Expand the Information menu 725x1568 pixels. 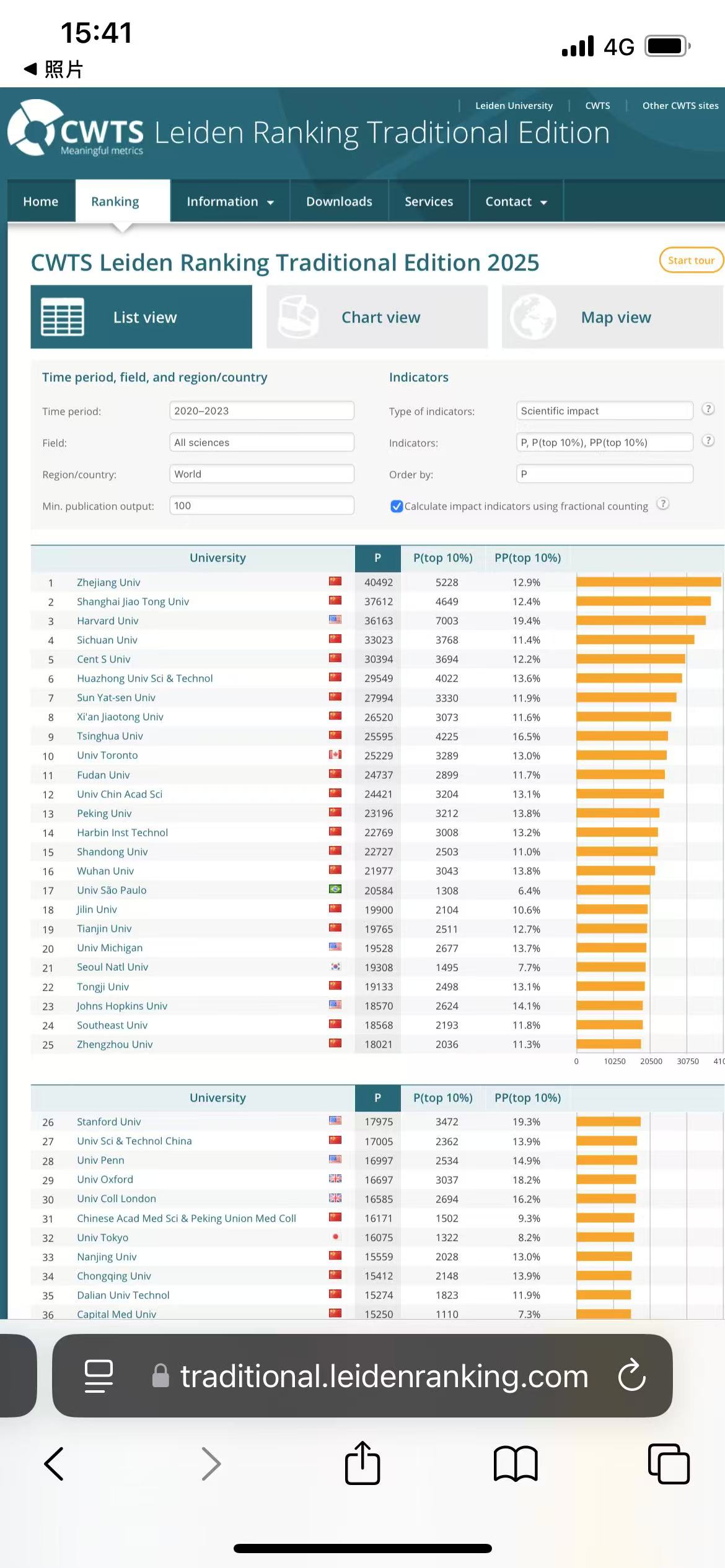point(230,201)
